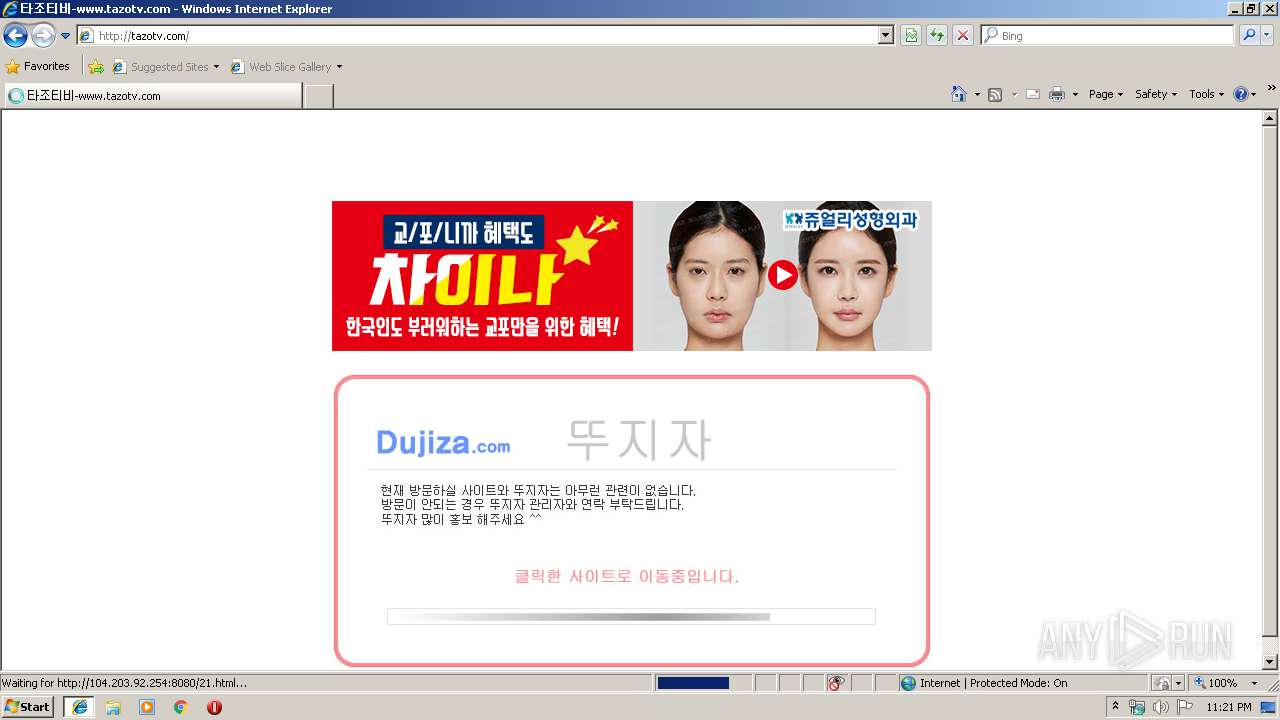Viewport: 1280px width, 720px height.
Task: Click the red shield taskbar icon
Action: (214, 707)
